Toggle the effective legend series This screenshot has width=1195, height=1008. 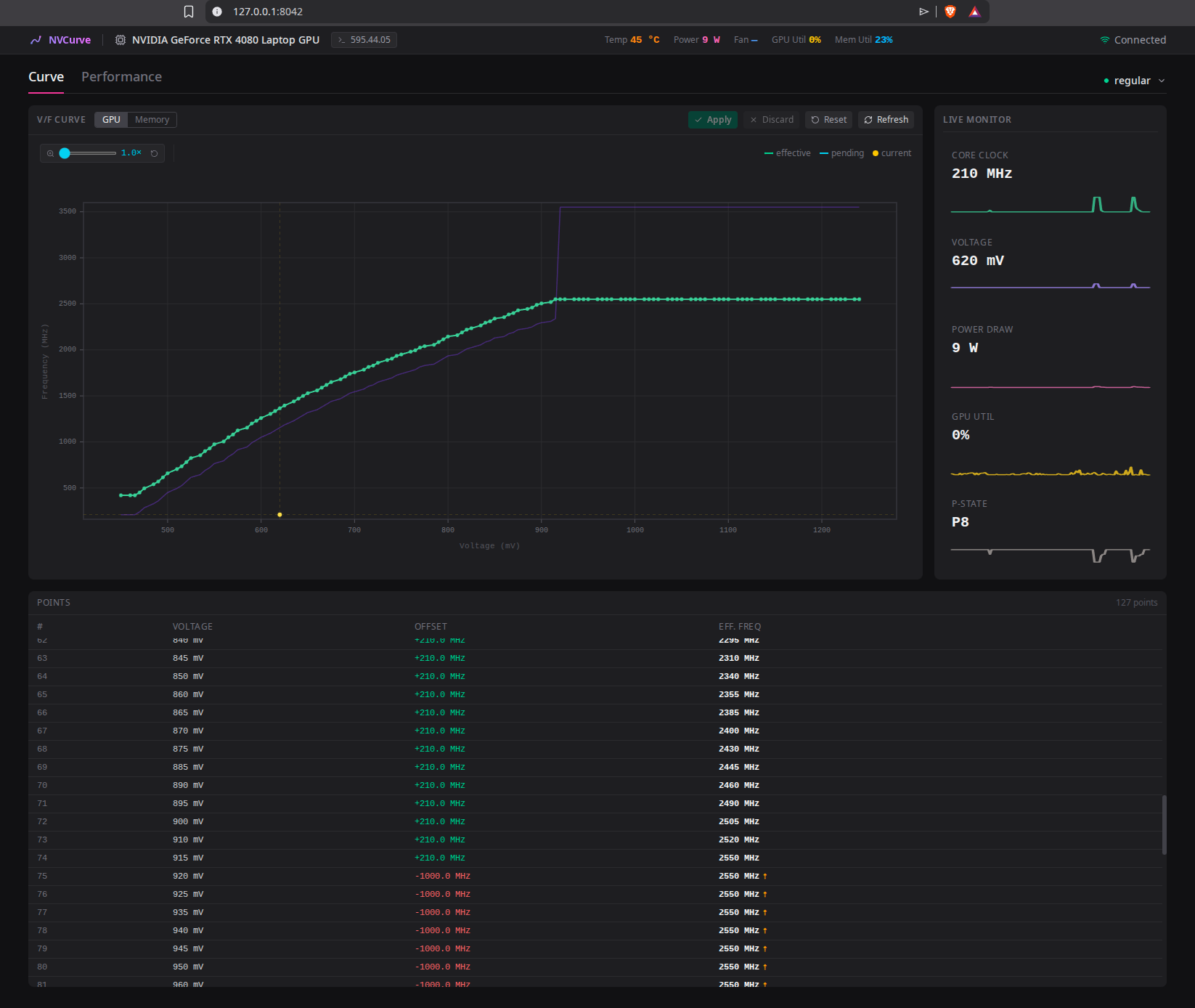pyautogui.click(x=788, y=153)
